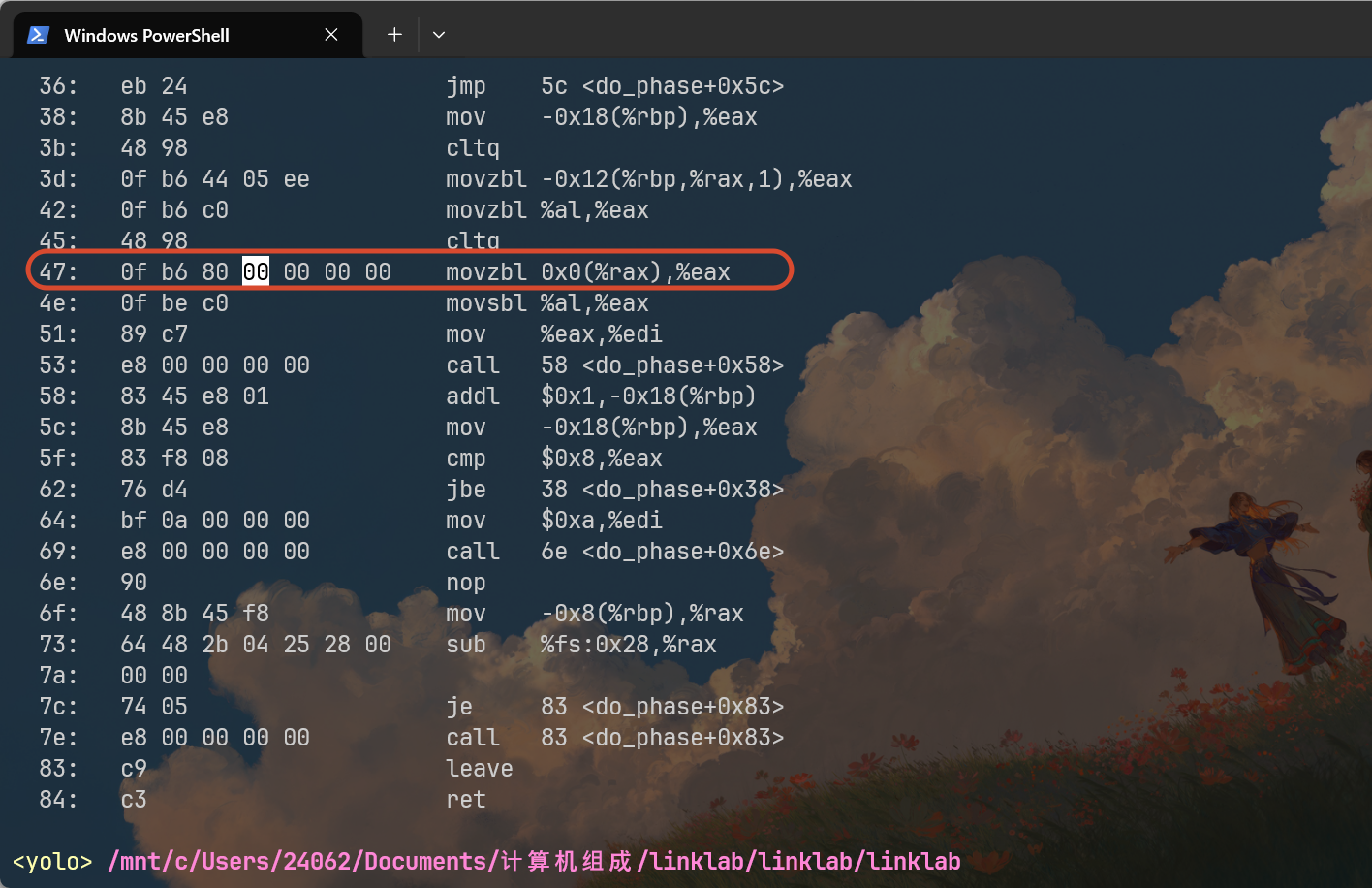
Task: Click 'jbe 38 <do_phase+0x38>' text
Action: tap(615, 490)
